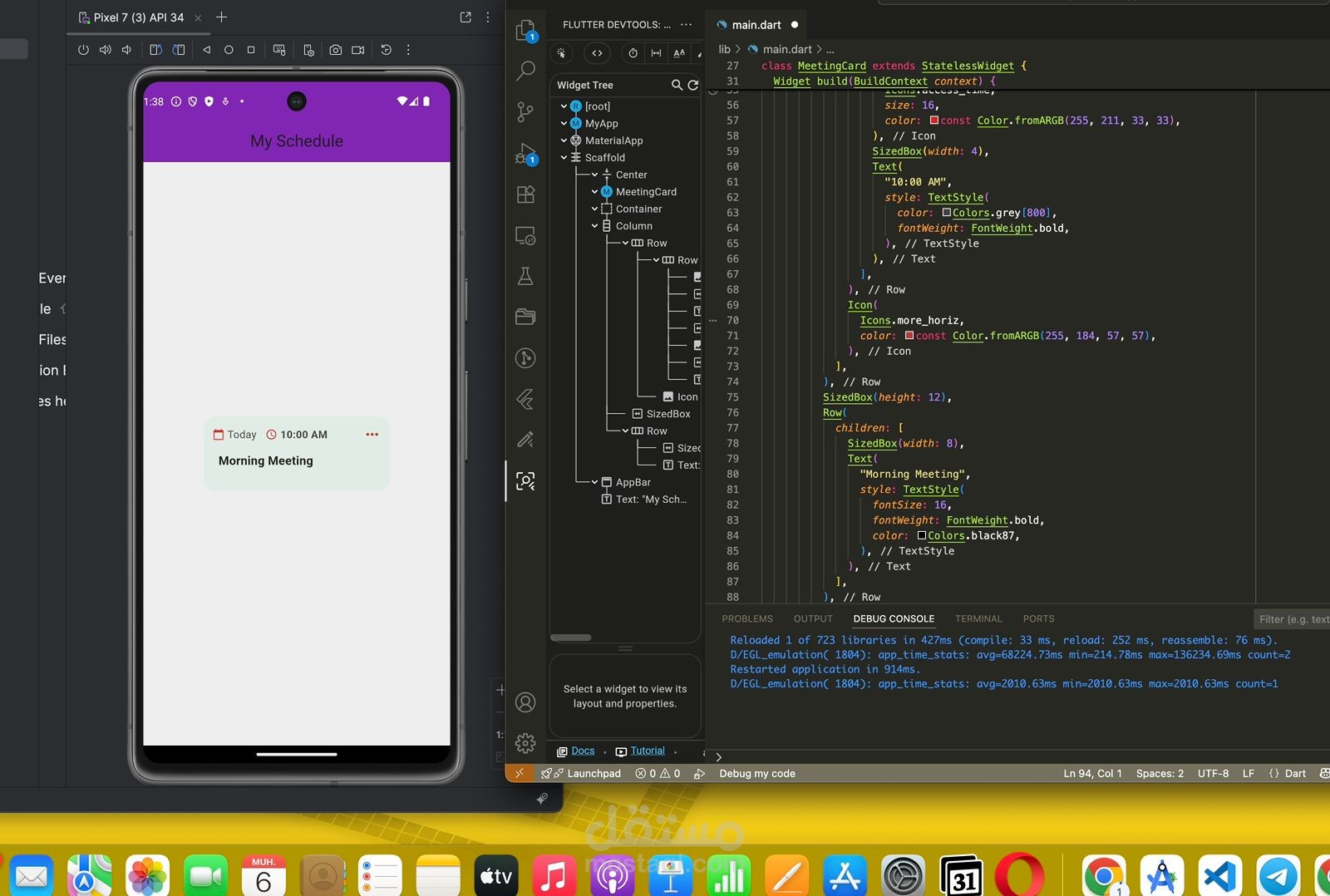Viewport: 1330px width, 896px height.
Task: Open emulator toolbar more options menu
Action: click(x=408, y=50)
